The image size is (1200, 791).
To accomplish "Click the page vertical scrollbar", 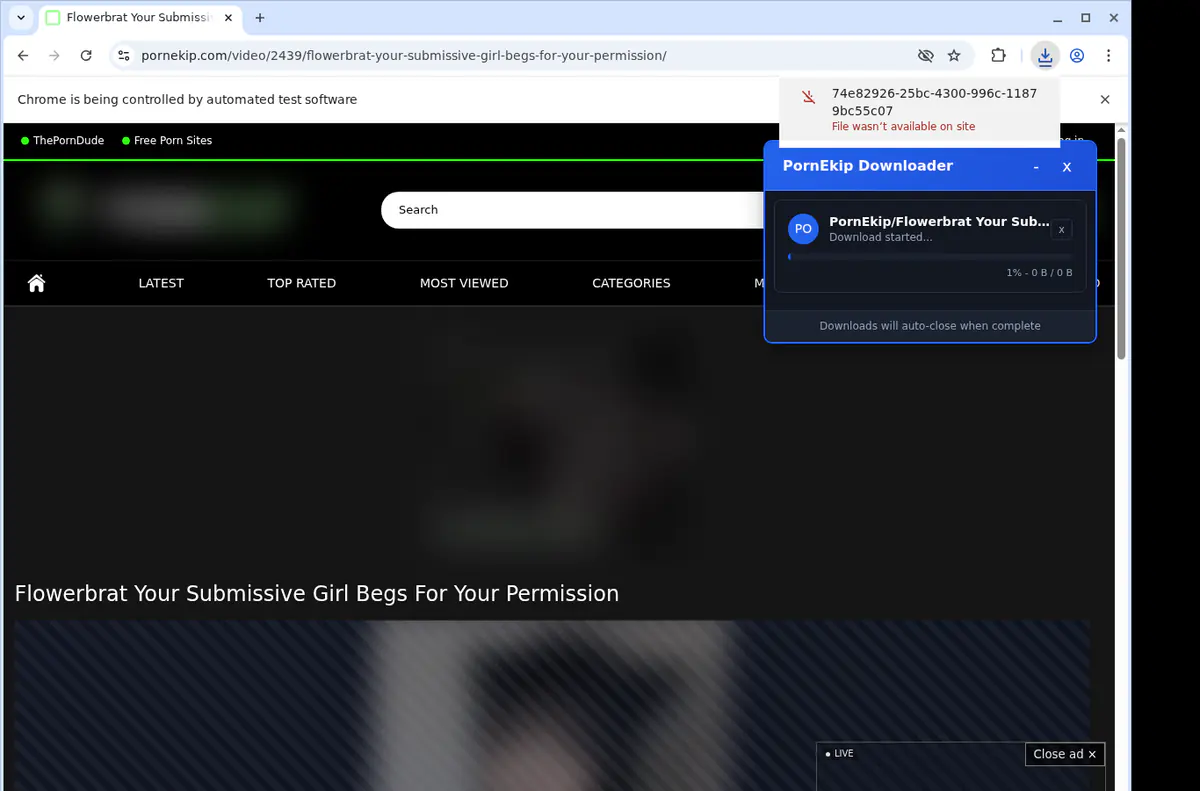I will 1122,250.
